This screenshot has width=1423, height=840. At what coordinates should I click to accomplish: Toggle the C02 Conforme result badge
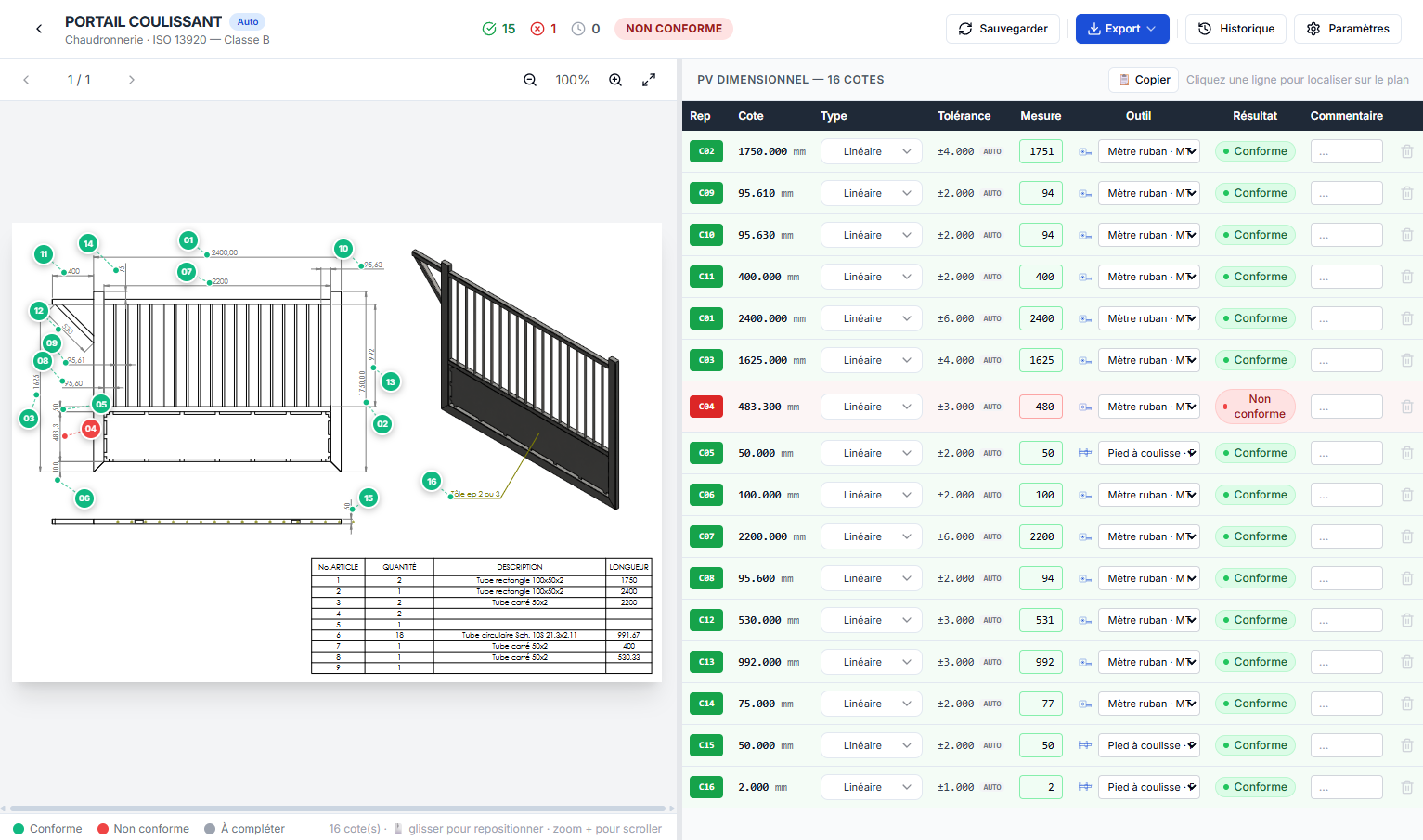point(1255,151)
